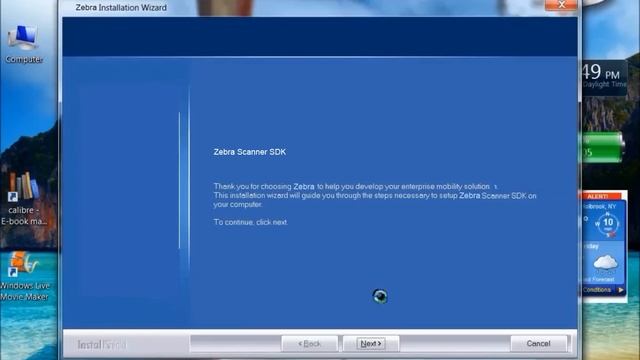Click the Zebra Installation Wizard title bar text
640x360 pixels.
tap(121, 7)
